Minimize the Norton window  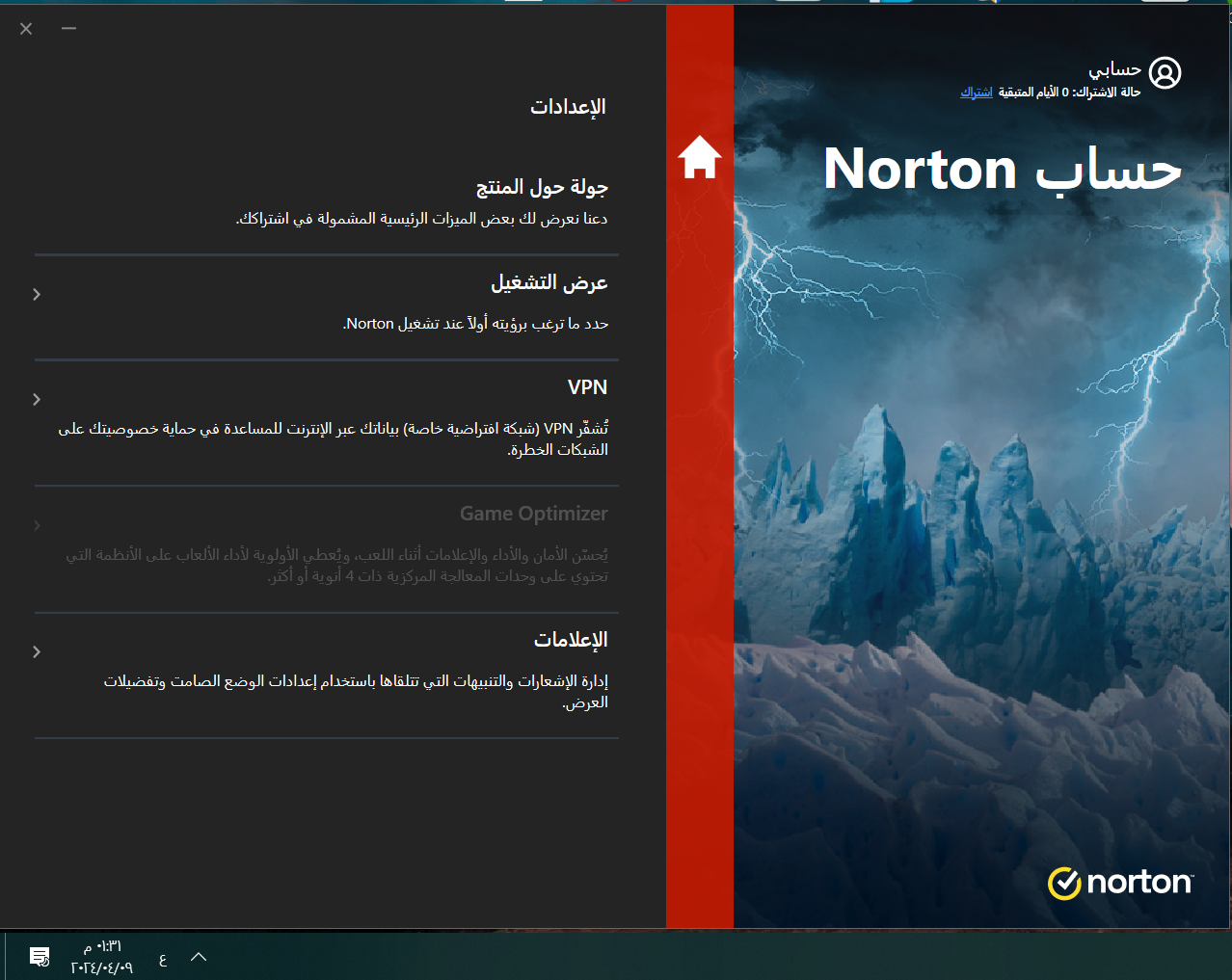pyautogui.click(x=68, y=29)
